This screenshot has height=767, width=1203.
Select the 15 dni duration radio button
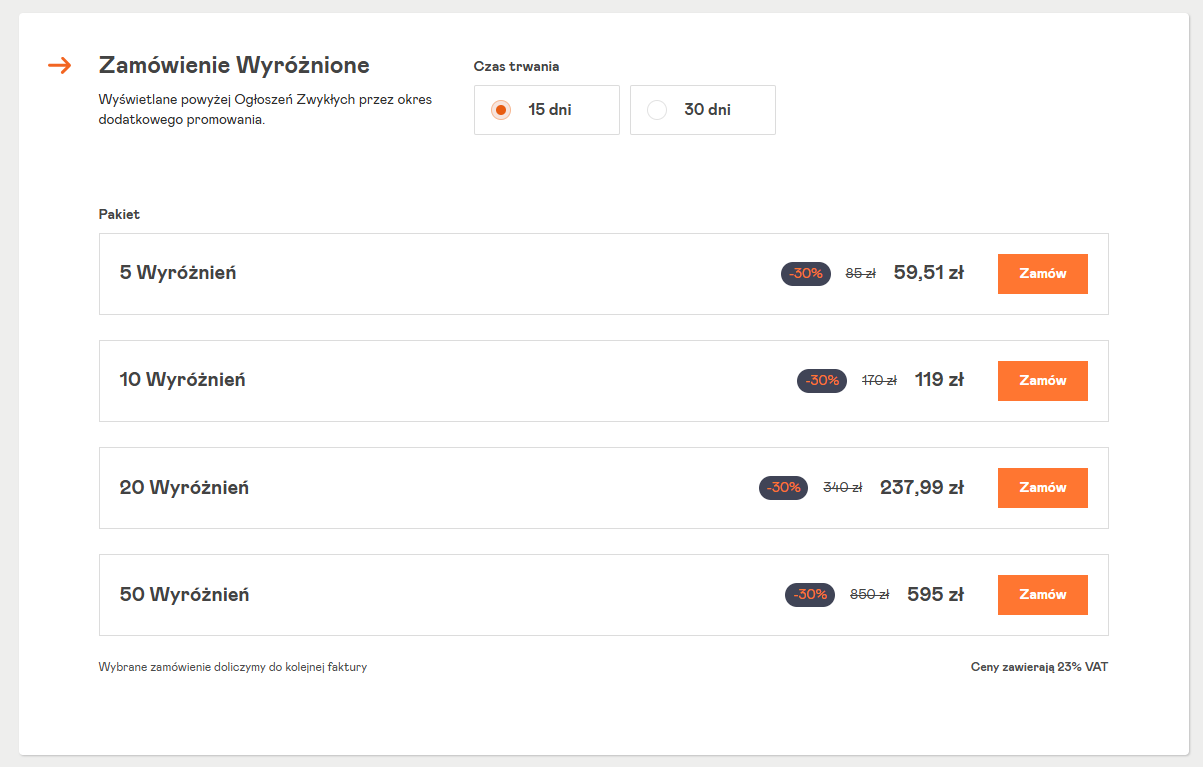click(x=502, y=110)
